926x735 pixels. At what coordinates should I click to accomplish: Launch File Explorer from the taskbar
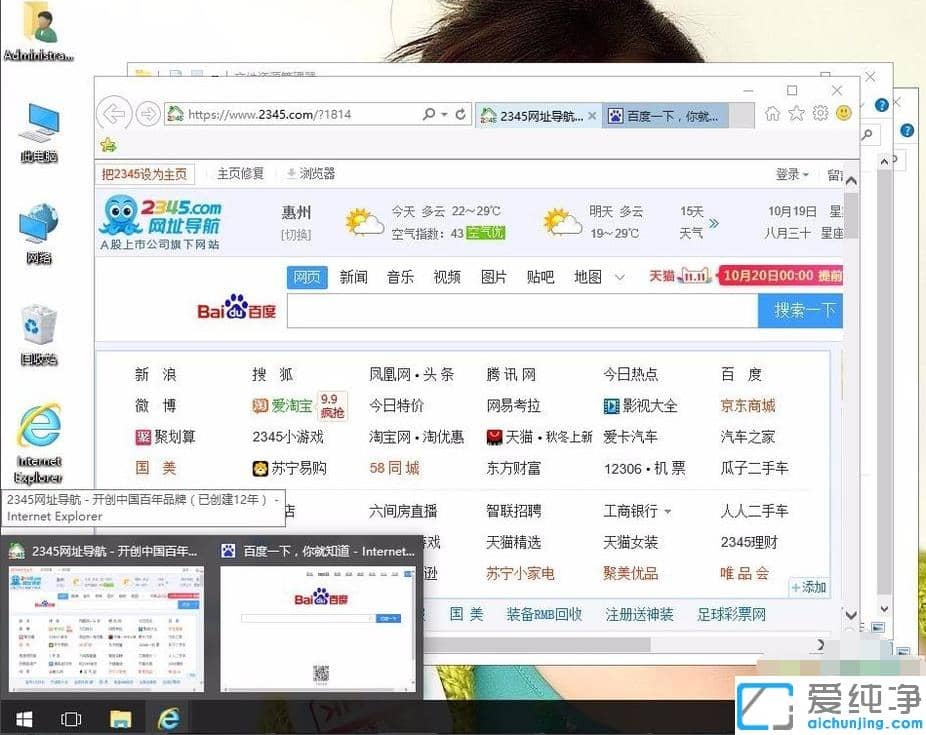click(120, 718)
